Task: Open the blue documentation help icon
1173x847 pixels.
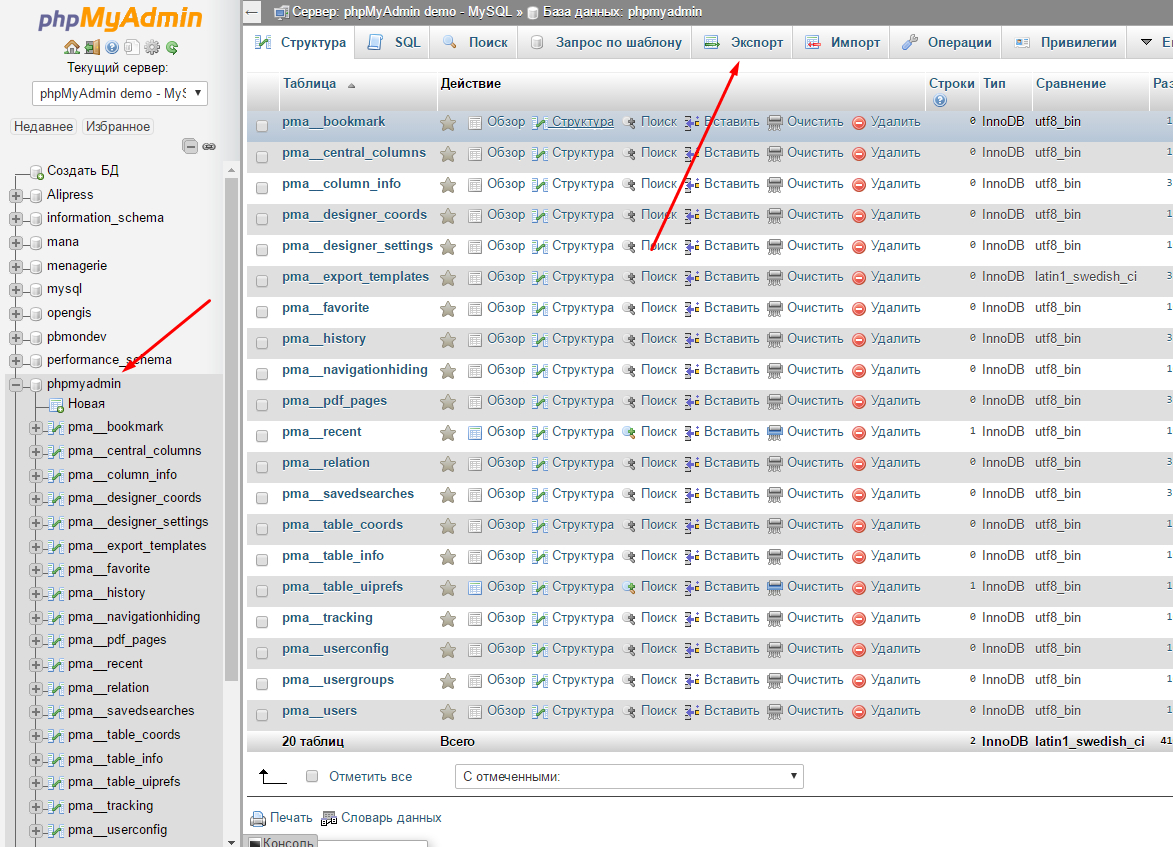Action: [x=112, y=47]
